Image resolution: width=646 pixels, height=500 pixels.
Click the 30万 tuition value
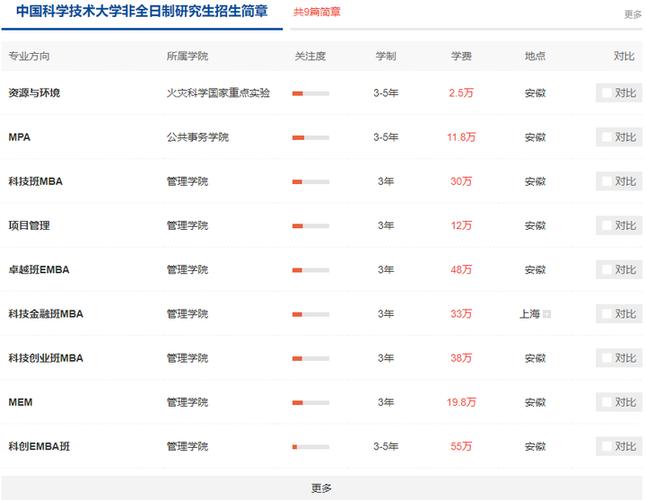pos(461,181)
